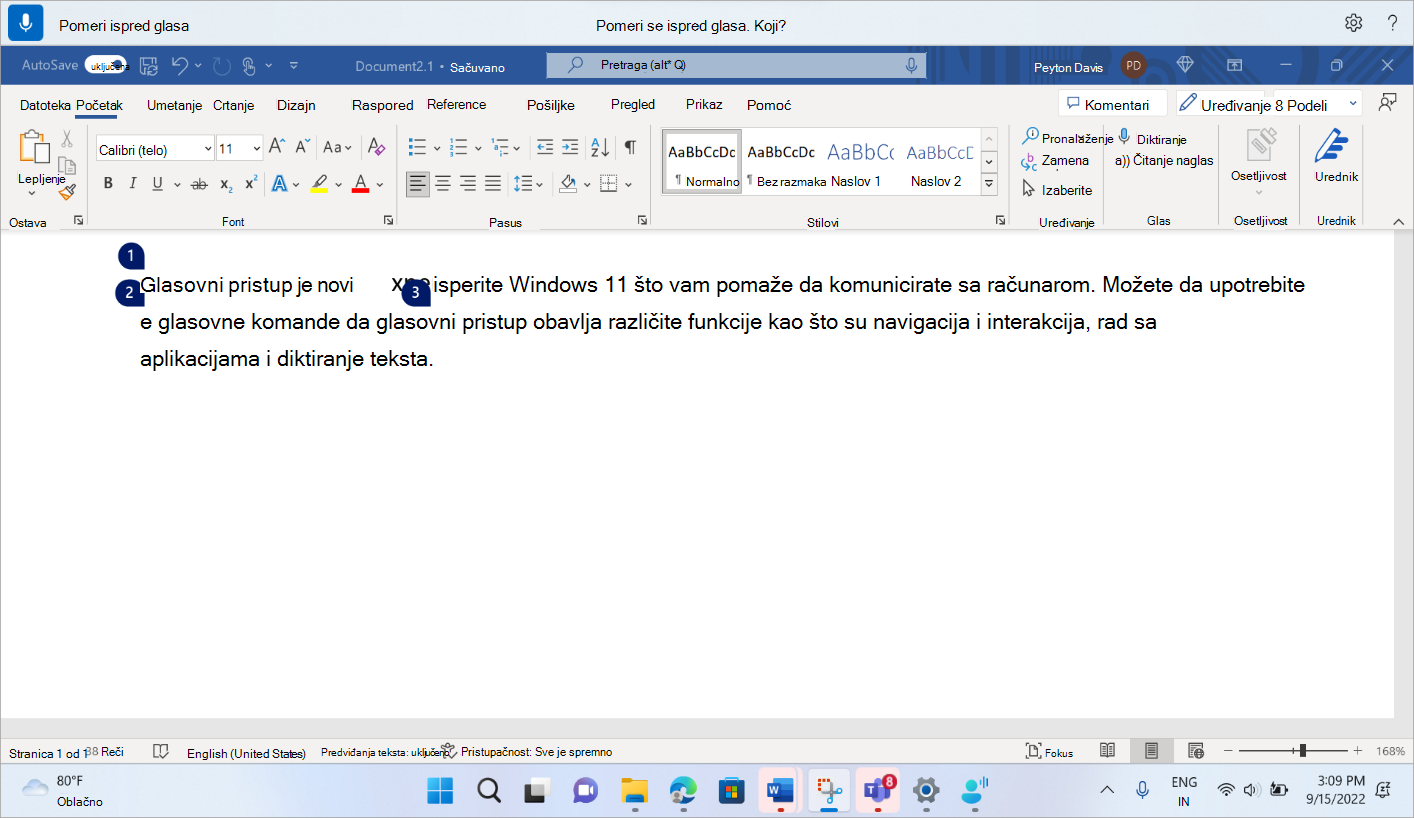Open the Datoteka tab
The height and width of the screenshot is (818, 1414).
pyautogui.click(x=45, y=104)
